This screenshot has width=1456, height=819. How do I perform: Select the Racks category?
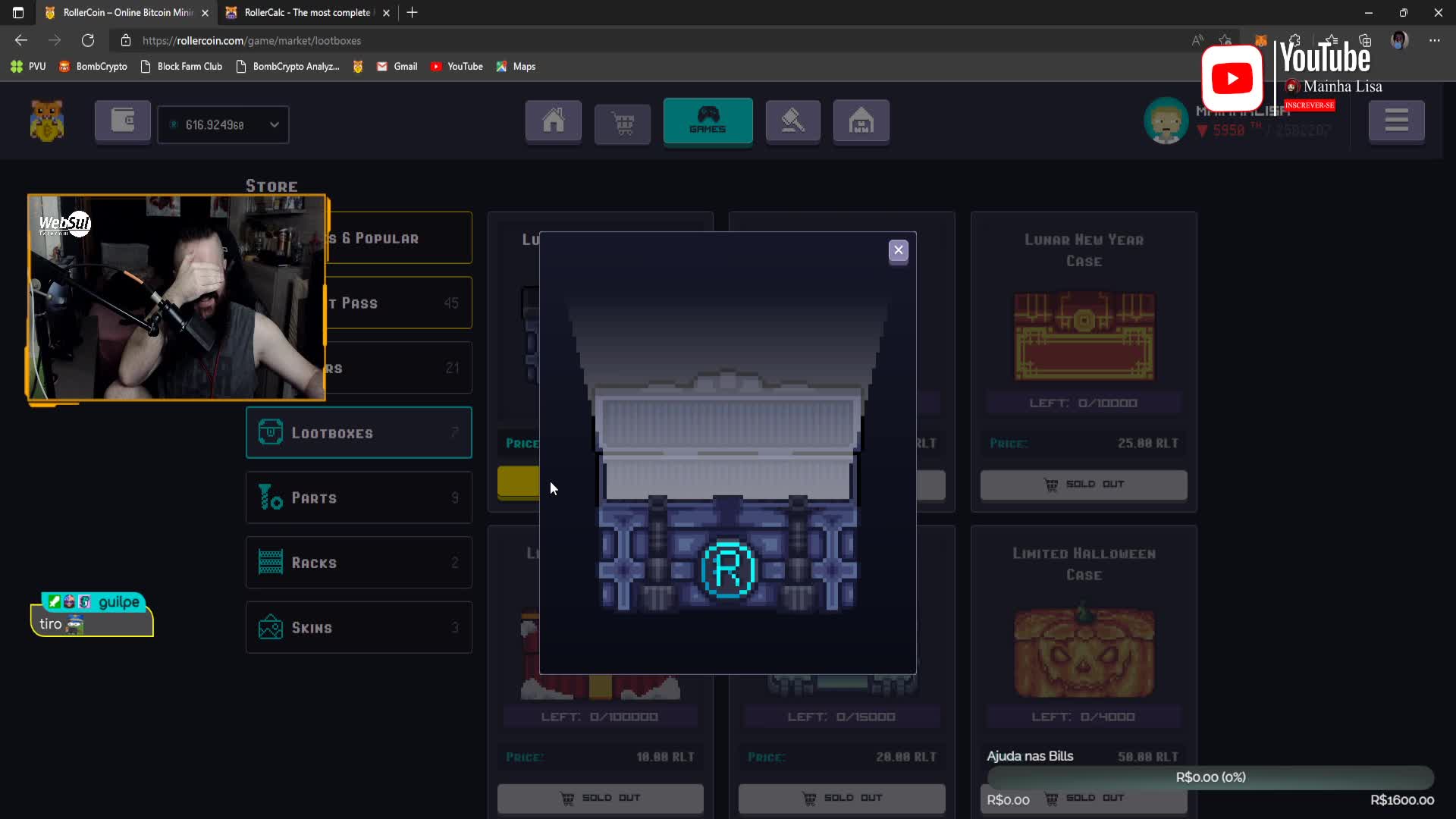359,563
